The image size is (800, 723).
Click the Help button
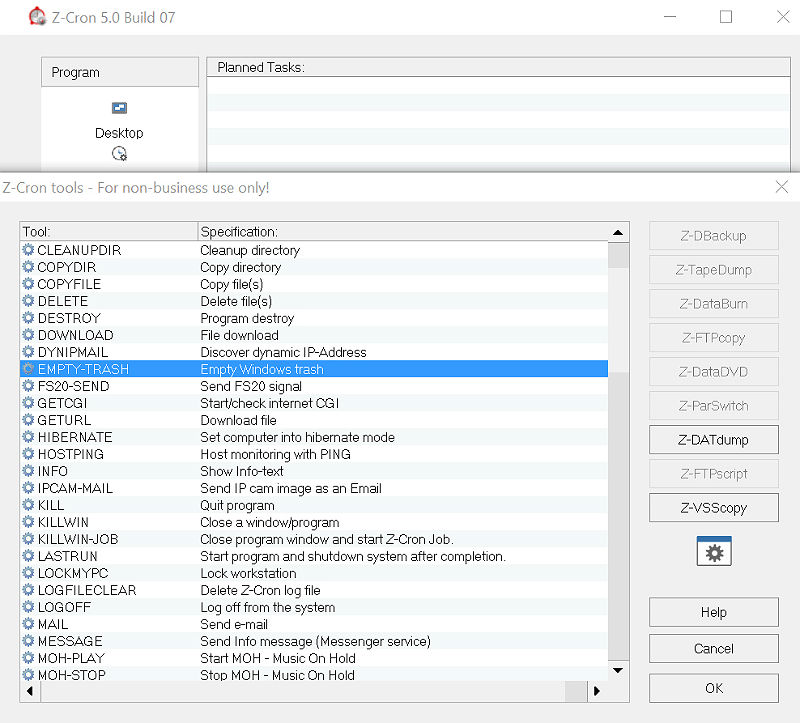[x=713, y=613]
